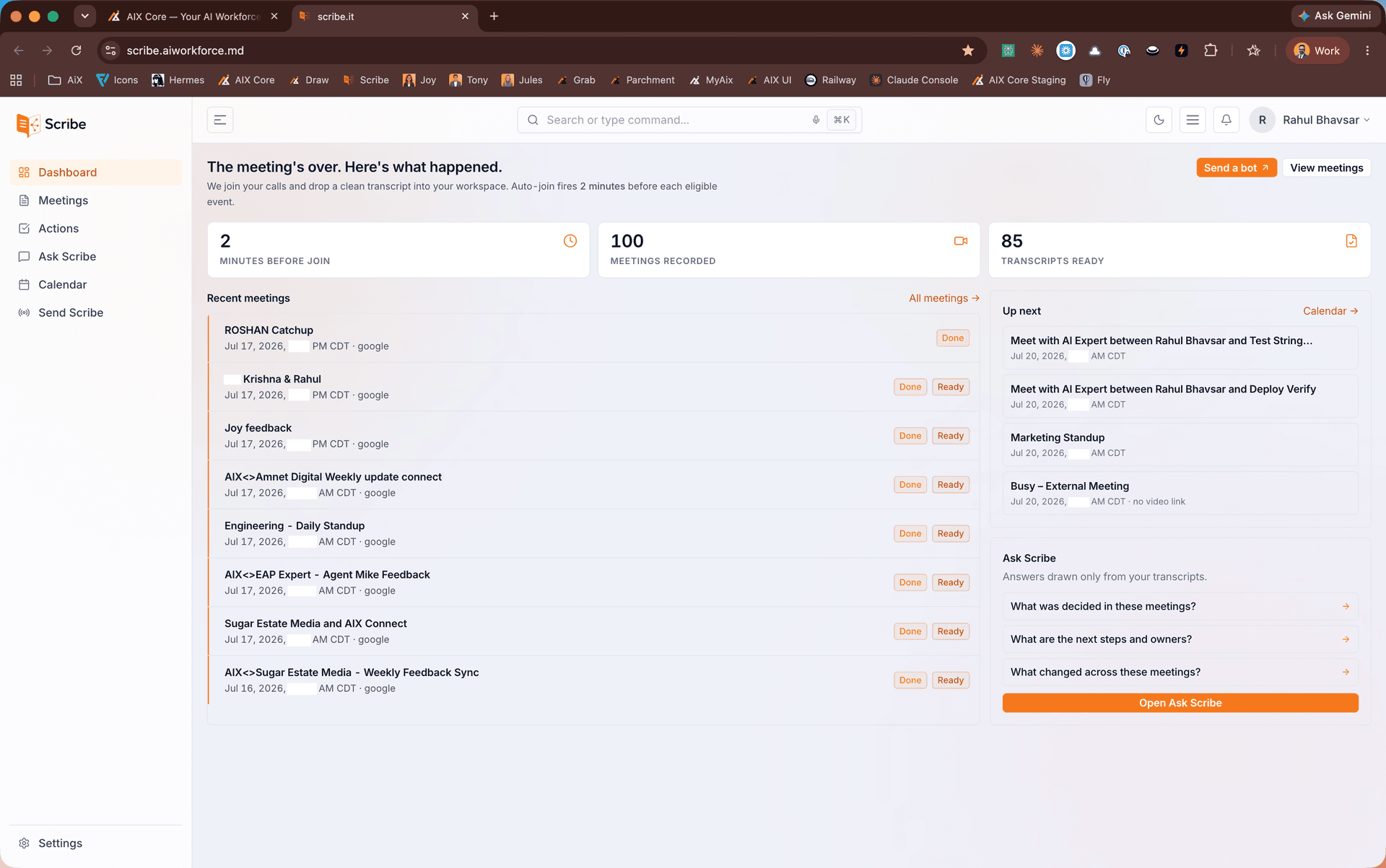
Task: Toggle the sidebar collapse icon
Action: (220, 120)
